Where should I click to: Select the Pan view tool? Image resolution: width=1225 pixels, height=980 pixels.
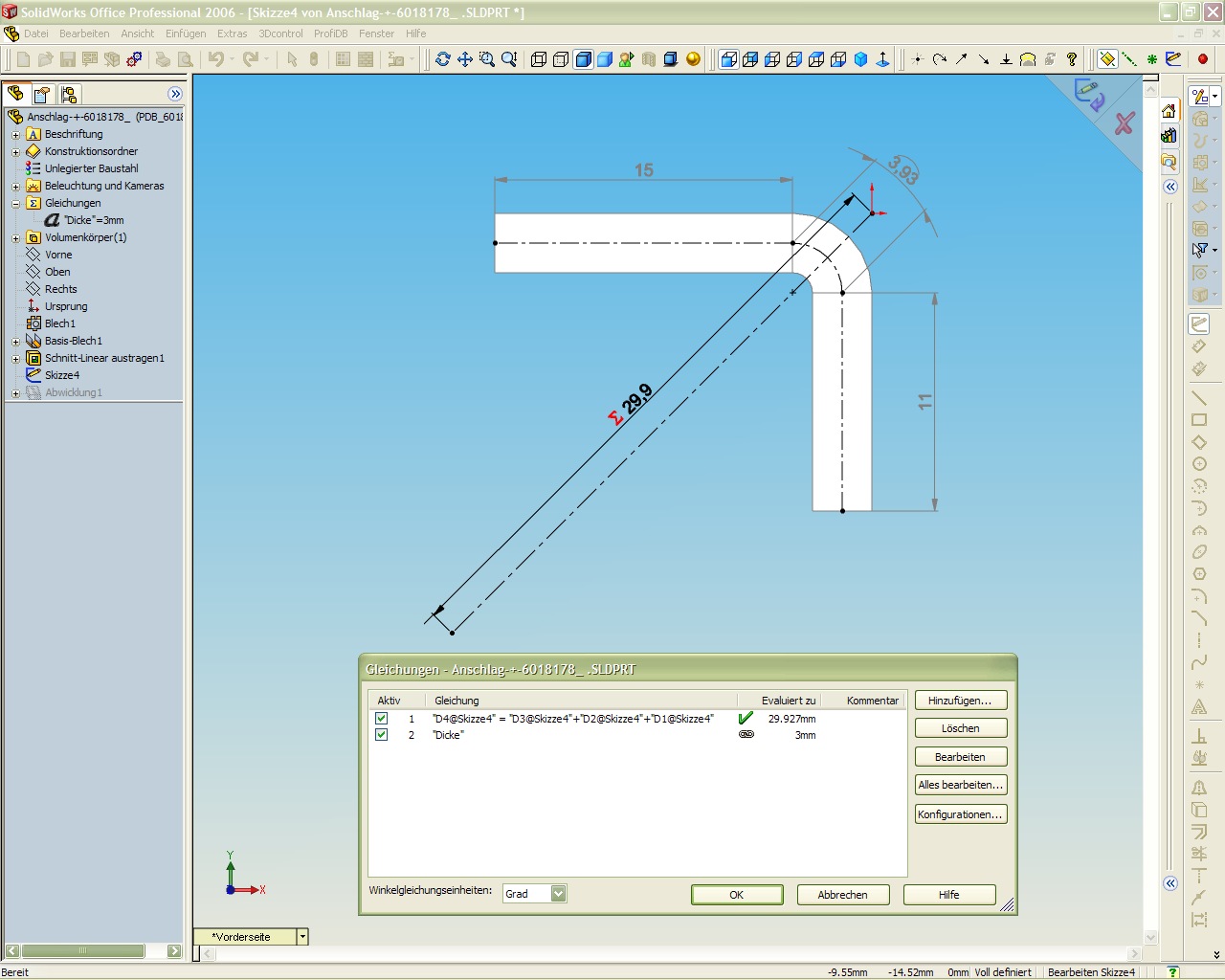pyautogui.click(x=465, y=59)
